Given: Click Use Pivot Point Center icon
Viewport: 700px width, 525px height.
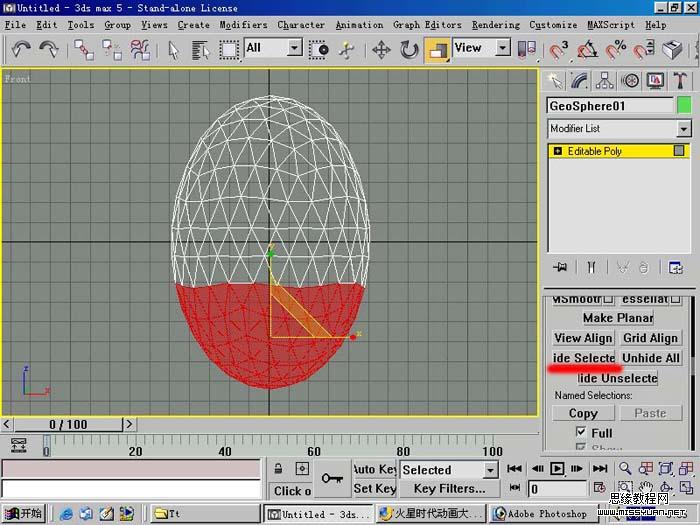Looking at the screenshot, I should (x=527, y=49).
